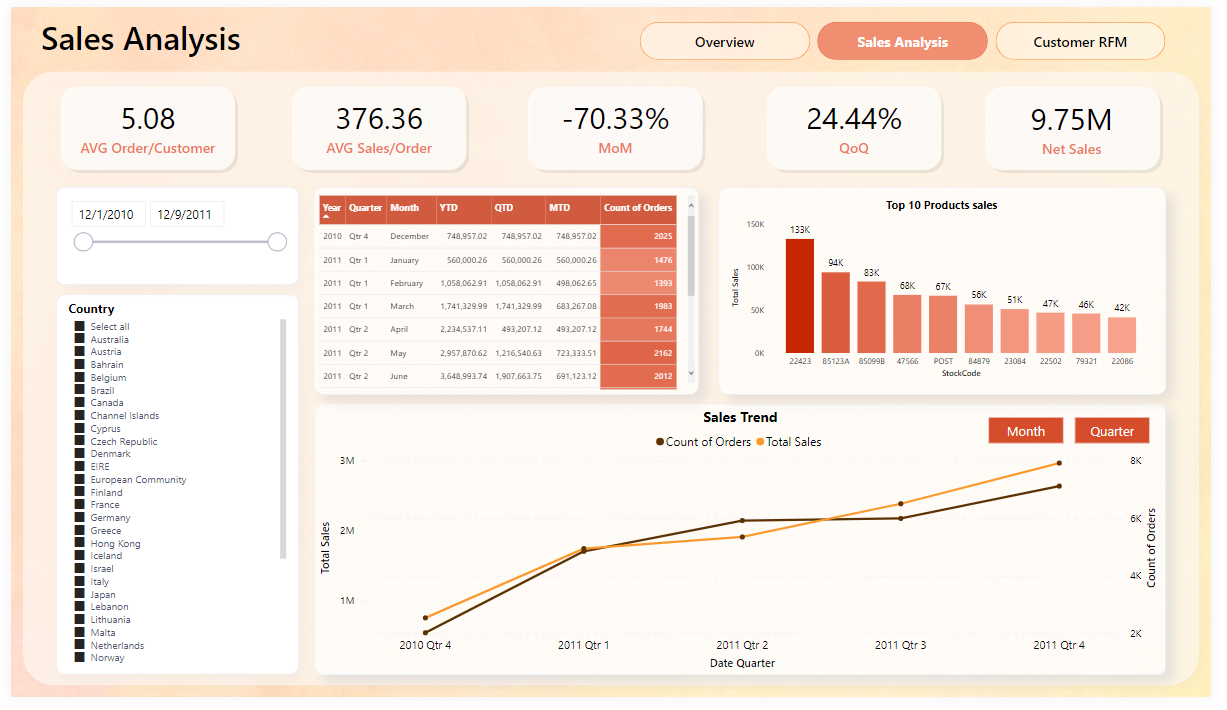Image resolution: width=1227 pixels, height=710 pixels.
Task: Check the Australia country checkbox
Action: [x=80, y=340]
